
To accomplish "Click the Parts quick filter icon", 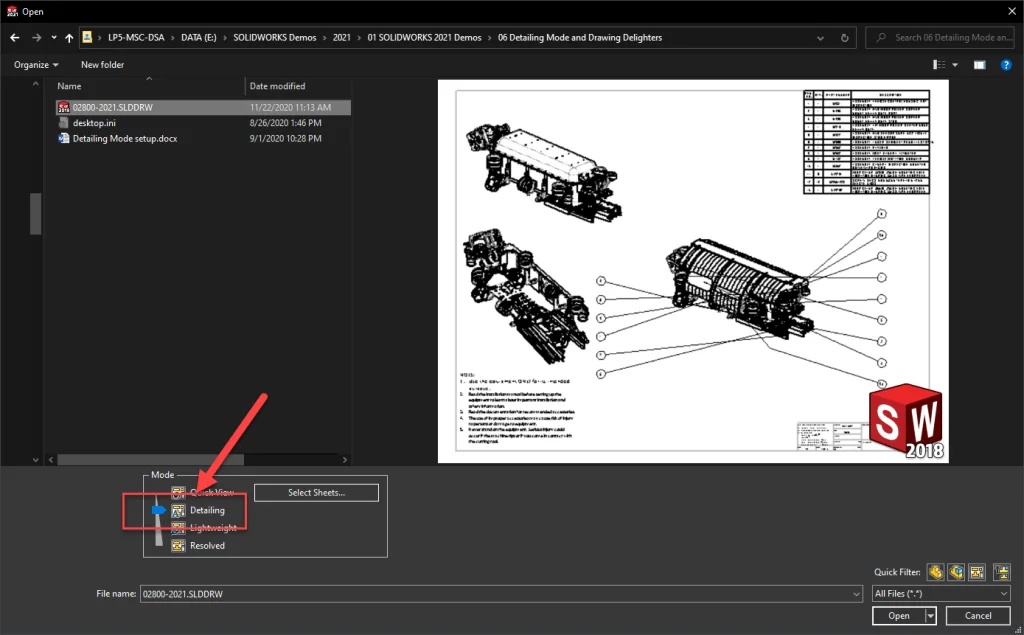I will point(936,572).
